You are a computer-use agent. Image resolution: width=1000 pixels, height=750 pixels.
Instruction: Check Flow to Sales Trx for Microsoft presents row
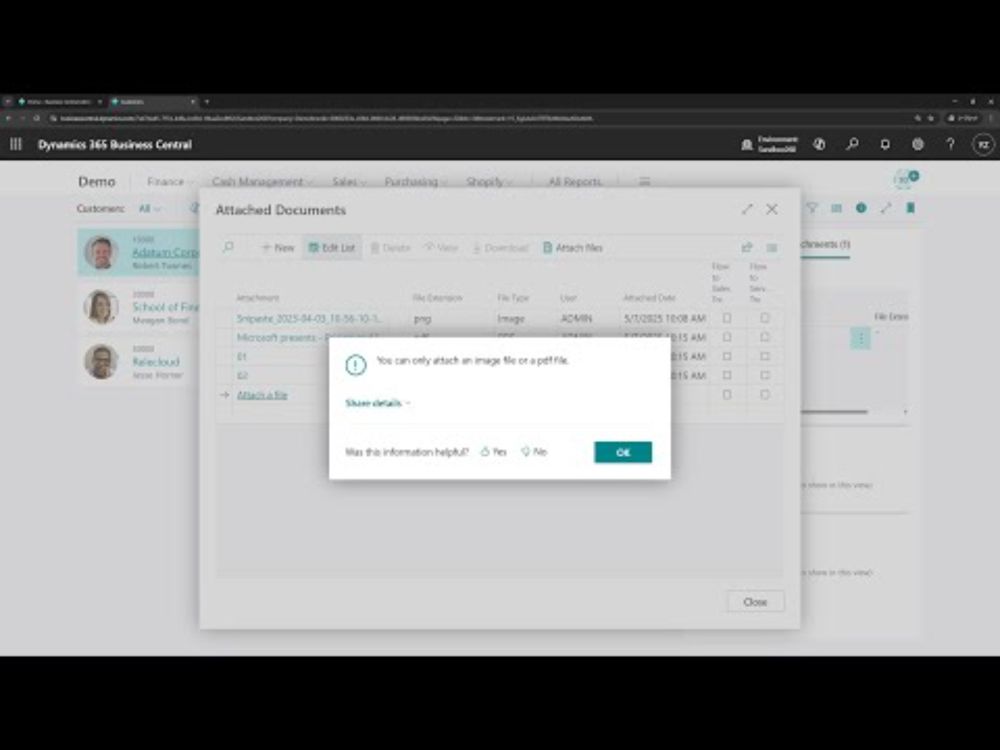727,337
